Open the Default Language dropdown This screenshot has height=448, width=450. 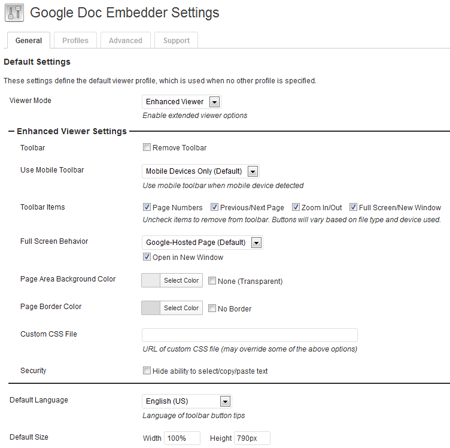tap(187, 401)
